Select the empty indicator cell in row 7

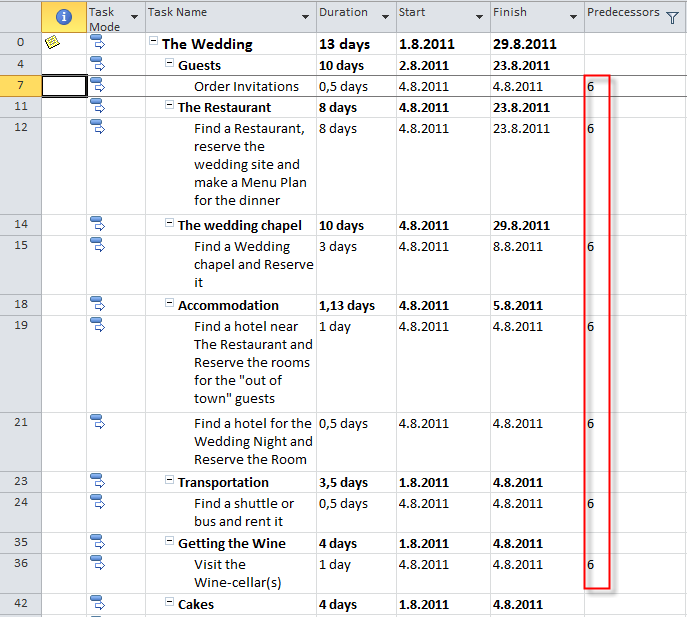pyautogui.click(x=64, y=86)
